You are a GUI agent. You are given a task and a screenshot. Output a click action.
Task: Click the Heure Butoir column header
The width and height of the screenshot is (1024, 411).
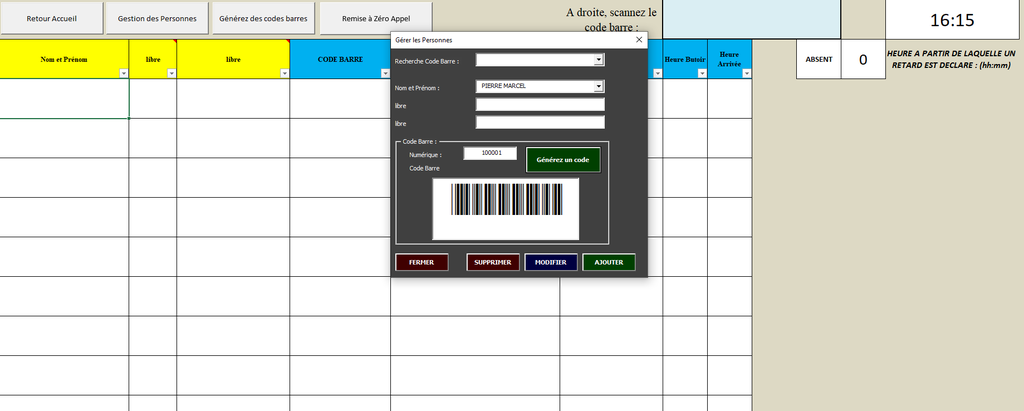[x=685, y=59]
